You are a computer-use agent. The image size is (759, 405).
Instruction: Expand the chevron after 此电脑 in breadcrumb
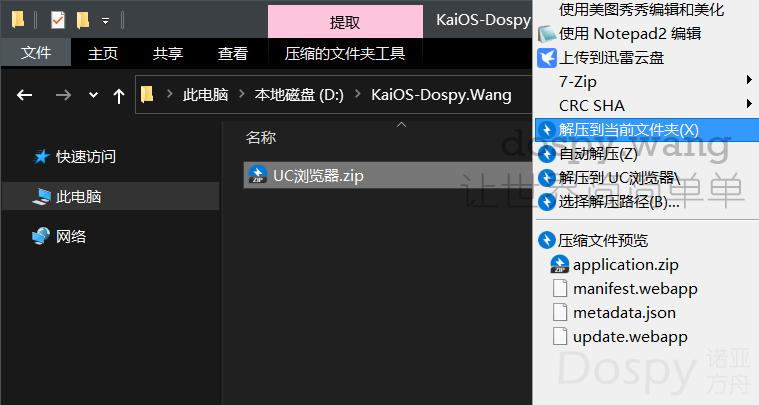(242, 93)
